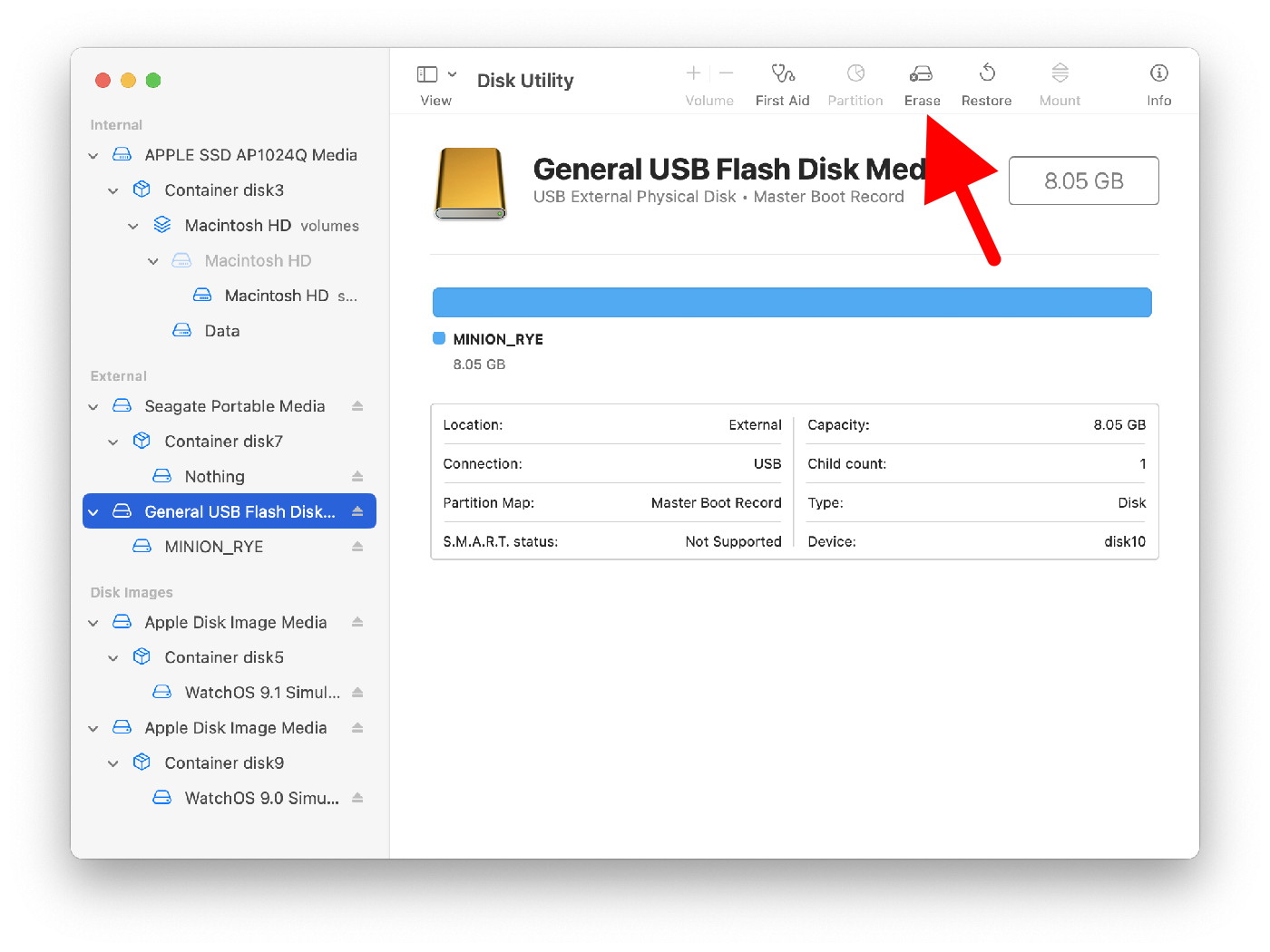This screenshot has height=952, width=1270.
Task: Click the Disk Utility window title
Action: 525,81
